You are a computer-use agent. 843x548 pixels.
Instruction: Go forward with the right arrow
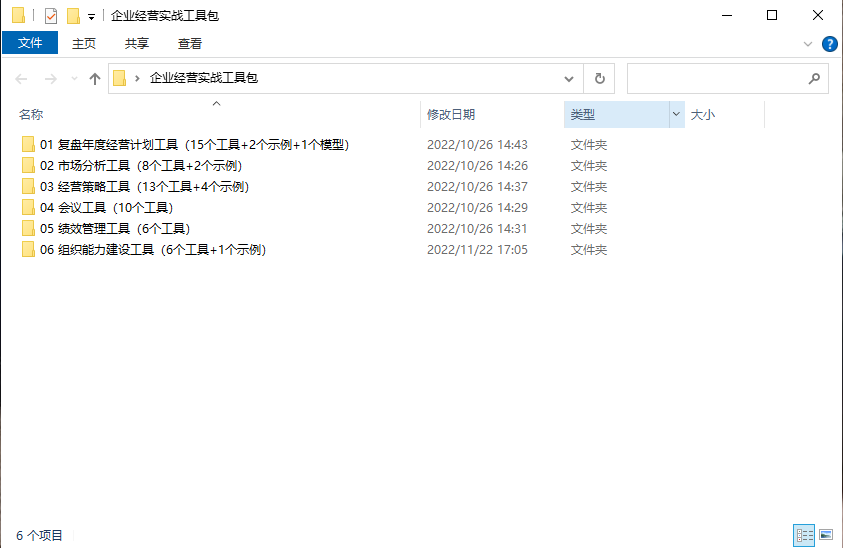click(51, 79)
